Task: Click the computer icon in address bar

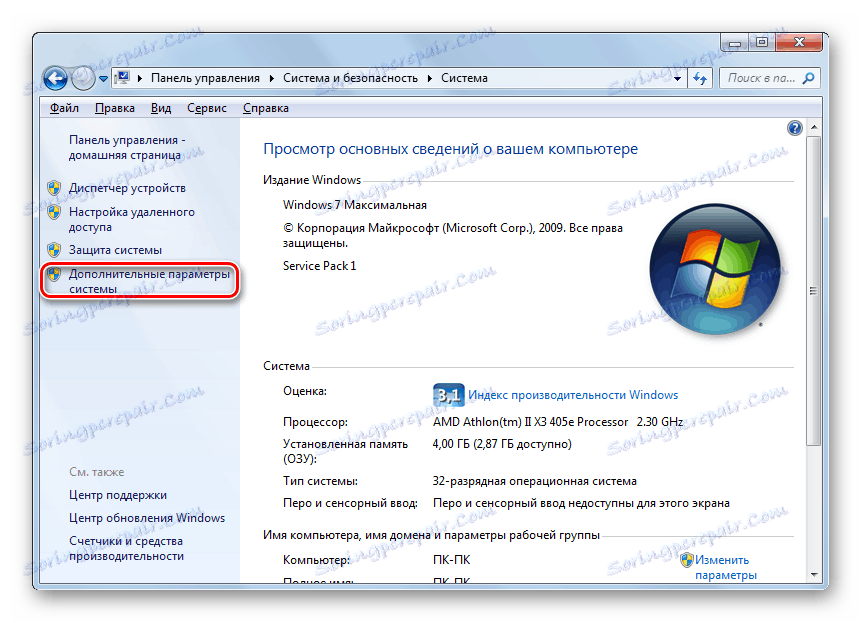Action: 124,78
